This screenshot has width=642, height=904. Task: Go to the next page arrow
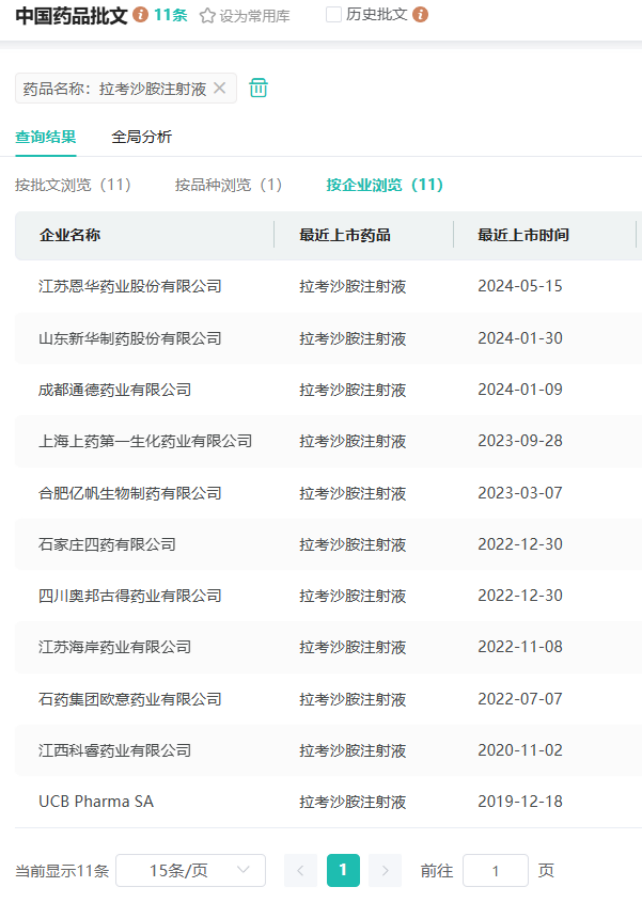(386, 870)
